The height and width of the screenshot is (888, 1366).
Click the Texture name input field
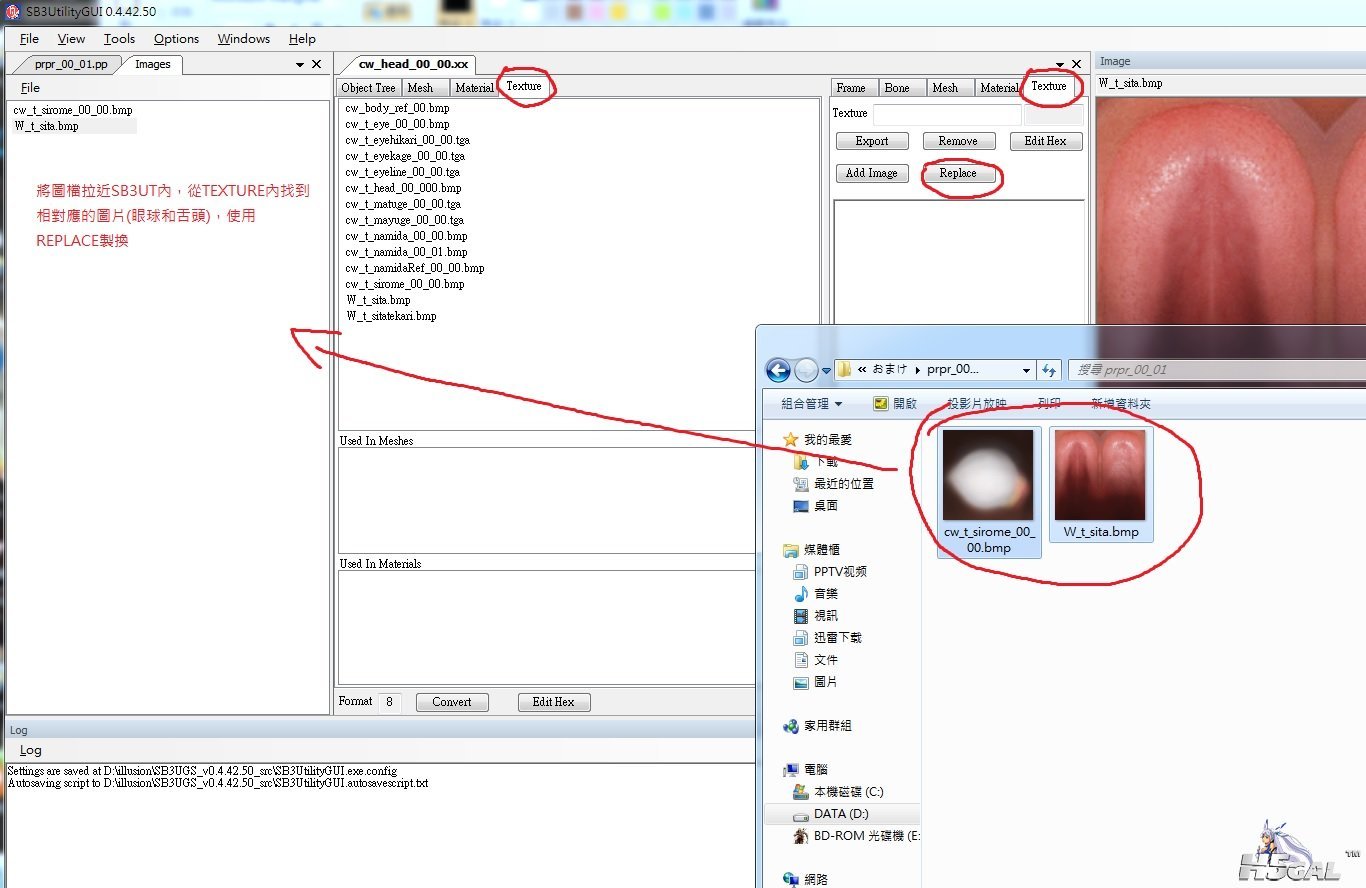pos(946,114)
